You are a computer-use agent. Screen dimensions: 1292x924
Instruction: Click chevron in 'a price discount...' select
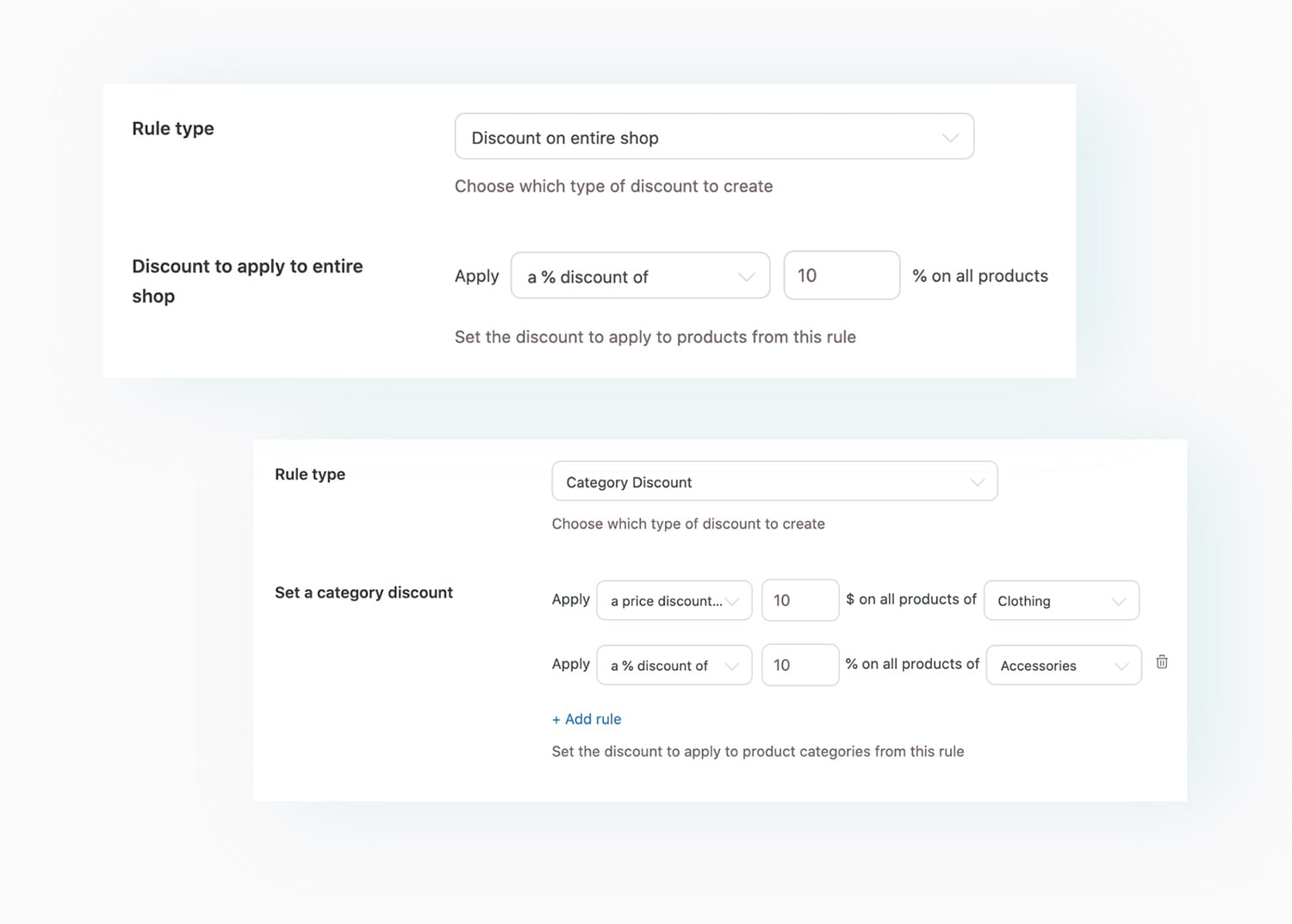[733, 601]
